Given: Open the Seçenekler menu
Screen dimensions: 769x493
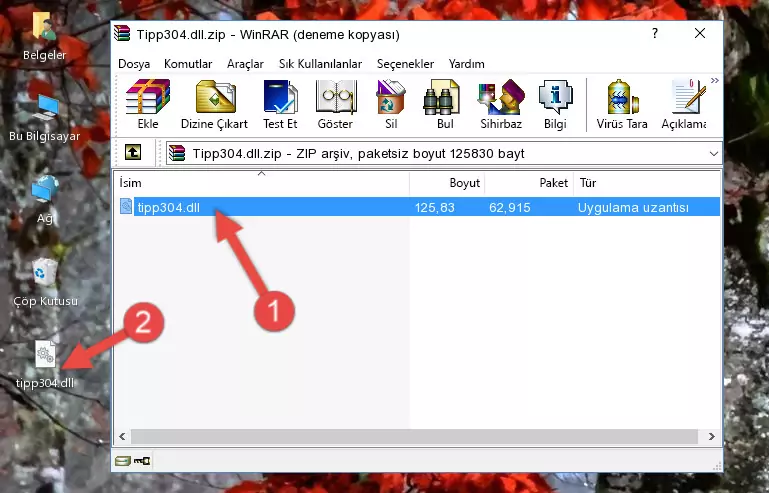Looking at the screenshot, I should [x=405, y=64].
